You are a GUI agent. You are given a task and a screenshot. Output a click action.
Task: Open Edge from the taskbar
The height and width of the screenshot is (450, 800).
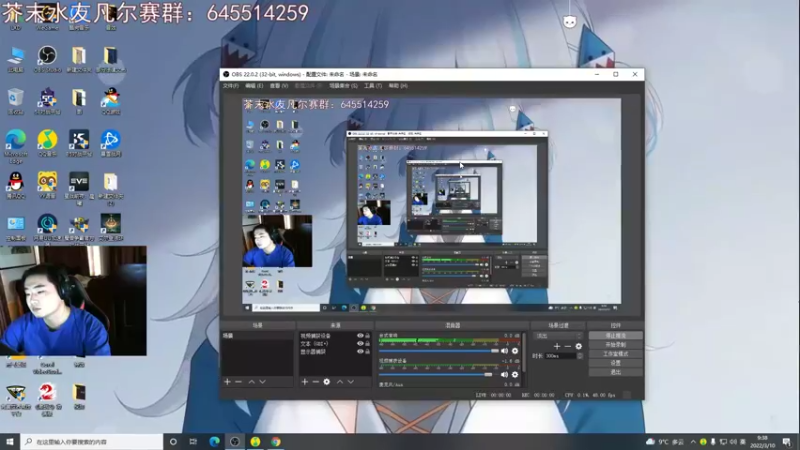[x=214, y=442]
